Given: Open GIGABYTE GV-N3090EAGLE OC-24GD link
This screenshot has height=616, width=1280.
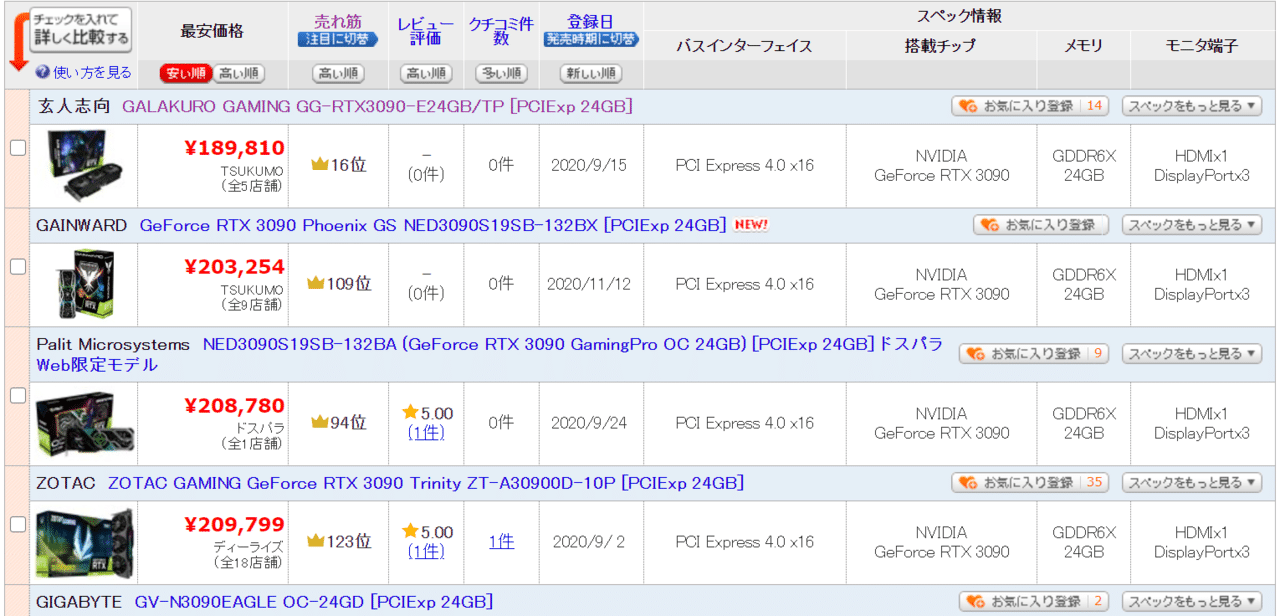Looking at the screenshot, I should (x=314, y=602).
